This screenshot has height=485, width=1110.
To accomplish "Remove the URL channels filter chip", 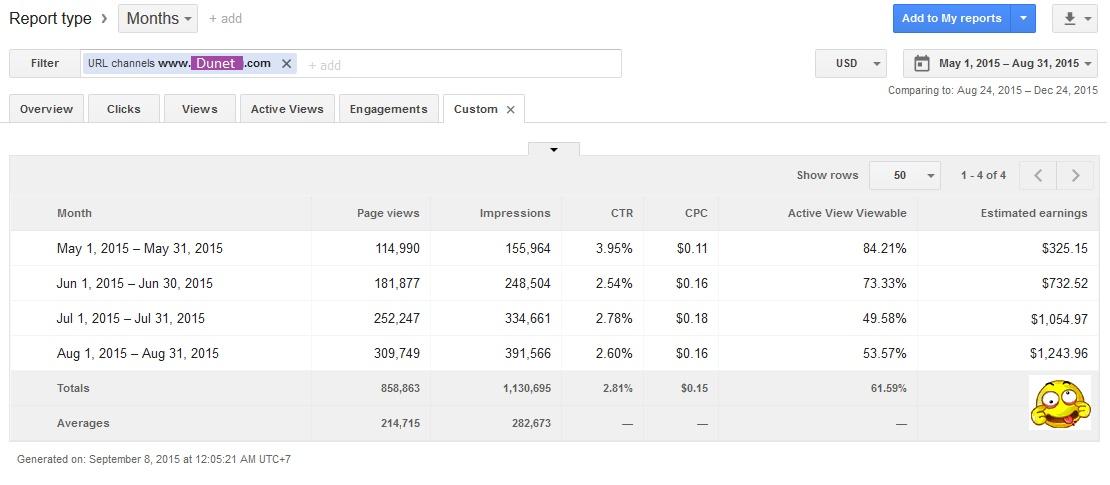I will 287,64.
